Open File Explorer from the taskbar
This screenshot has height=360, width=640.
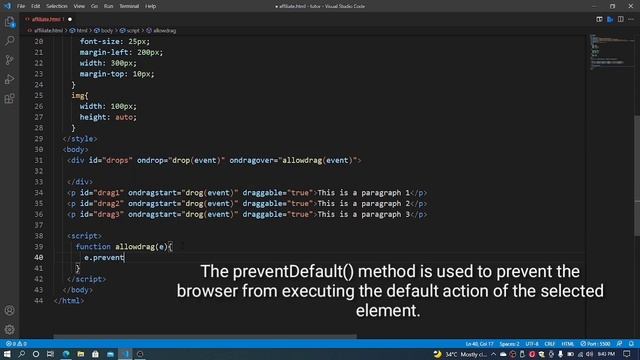[80, 354]
